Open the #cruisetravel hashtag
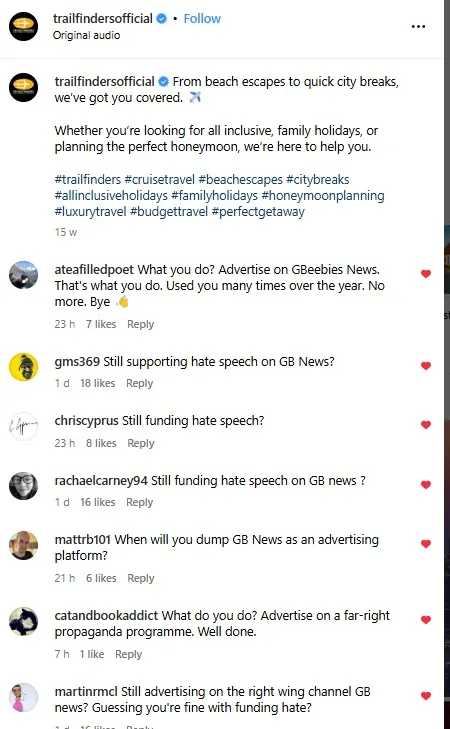The height and width of the screenshot is (729, 450). [159, 179]
